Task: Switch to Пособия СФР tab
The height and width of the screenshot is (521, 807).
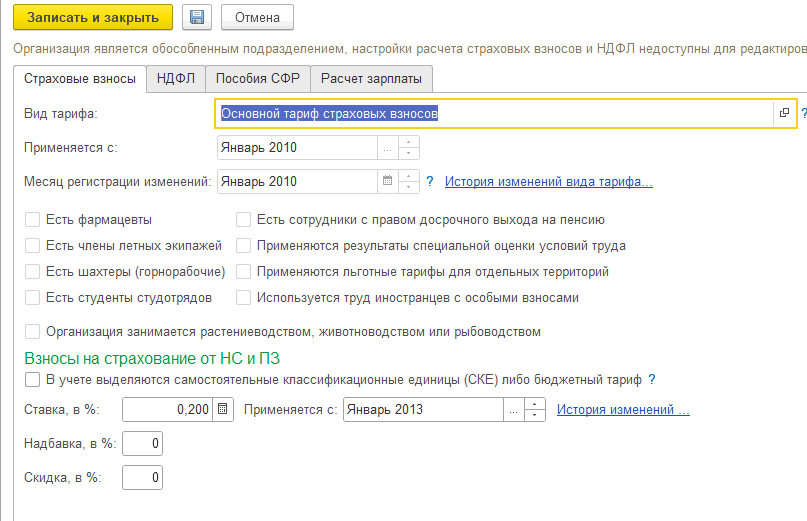Action: coord(258,78)
